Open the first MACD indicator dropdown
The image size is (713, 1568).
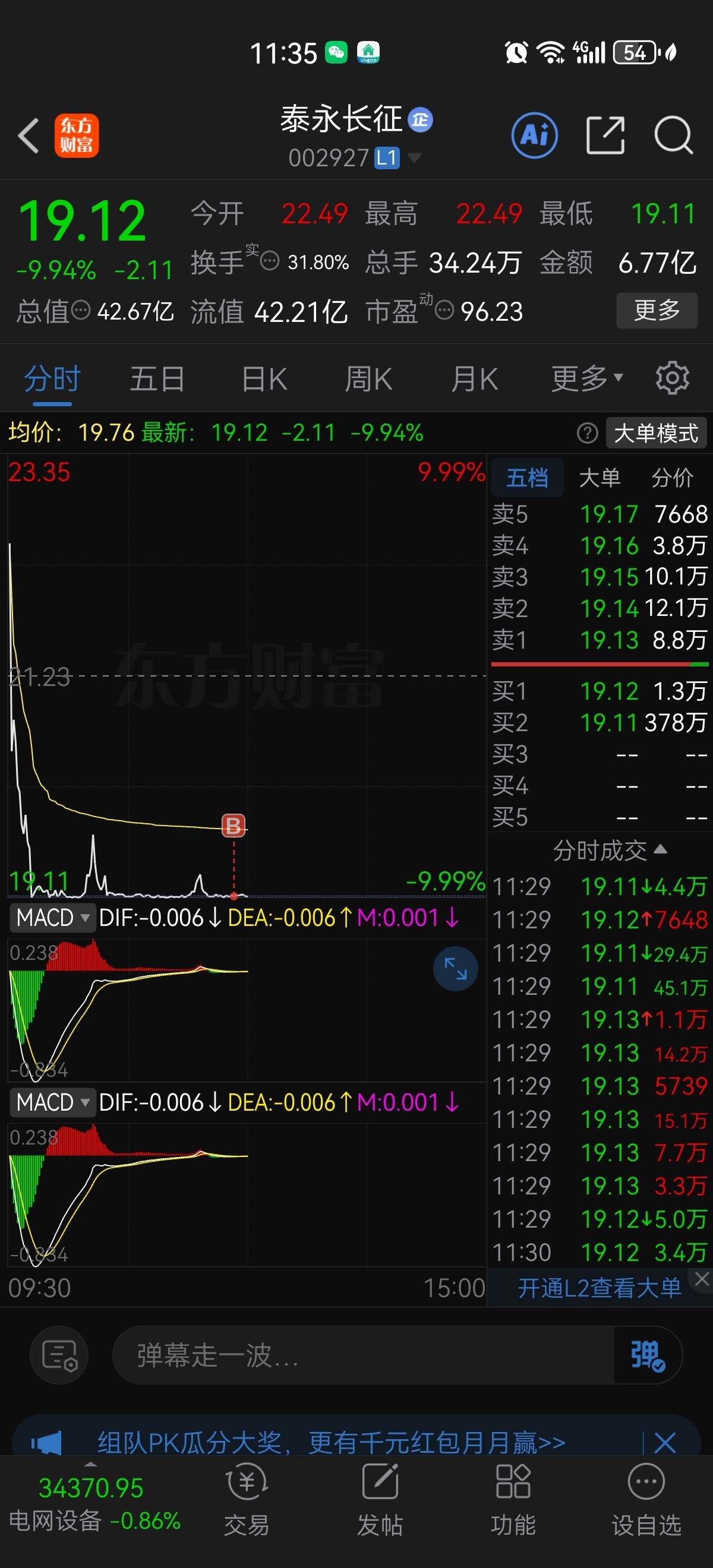[x=53, y=917]
